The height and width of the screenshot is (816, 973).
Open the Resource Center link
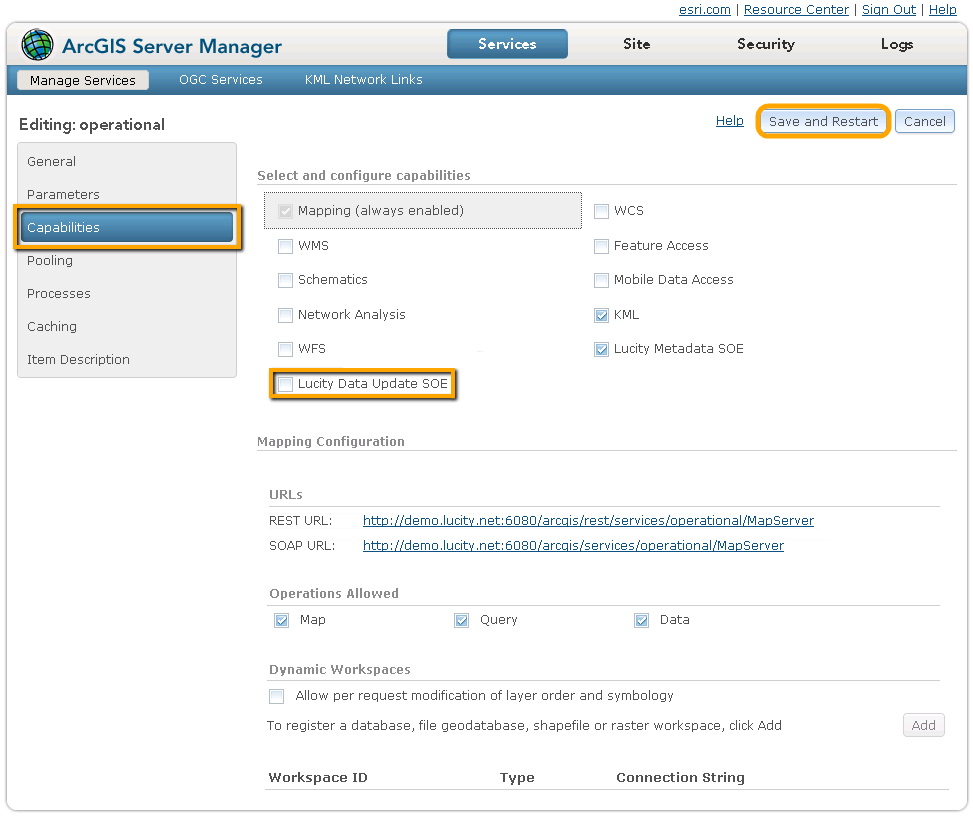point(796,9)
